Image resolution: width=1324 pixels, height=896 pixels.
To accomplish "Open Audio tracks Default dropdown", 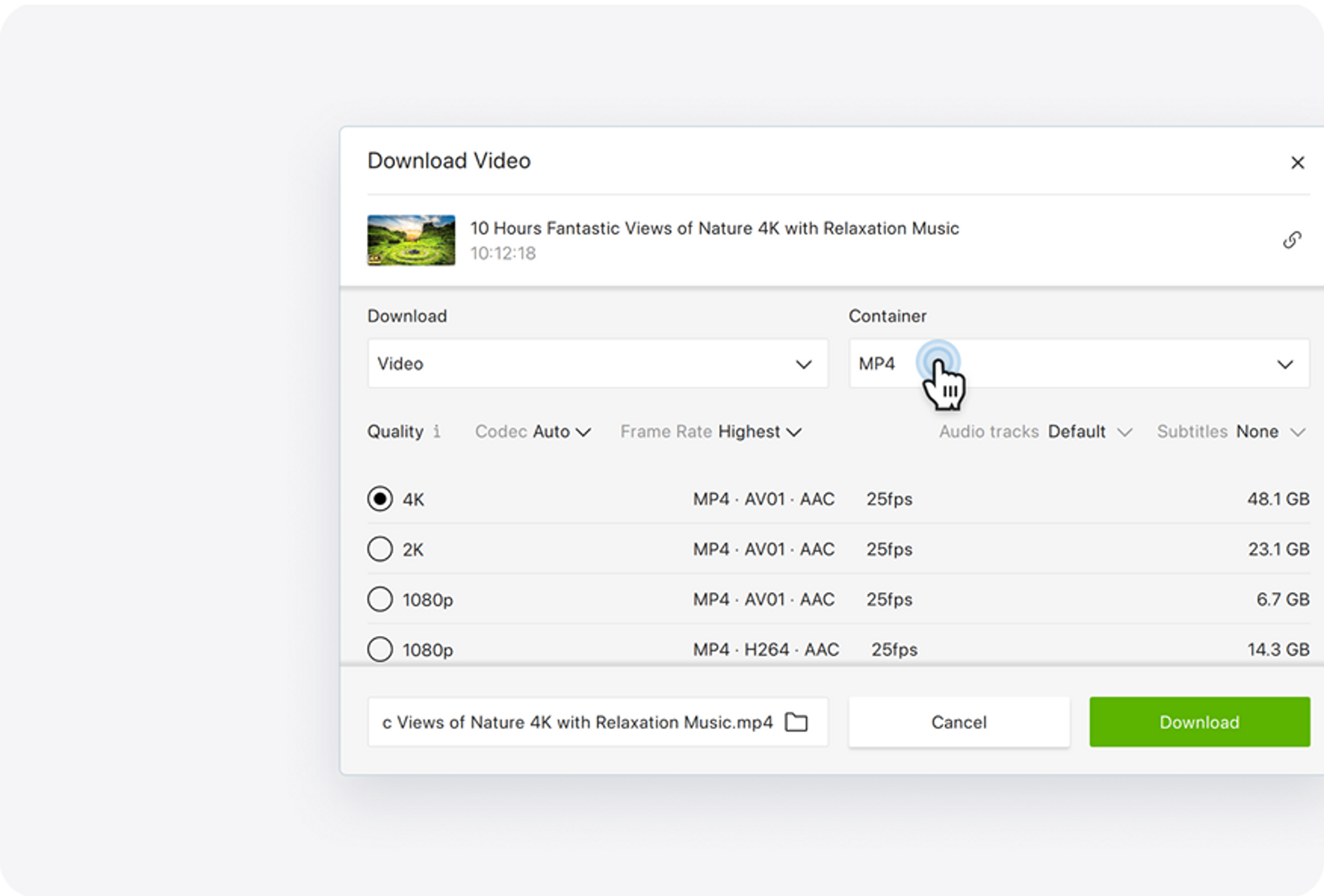I will point(1035,432).
